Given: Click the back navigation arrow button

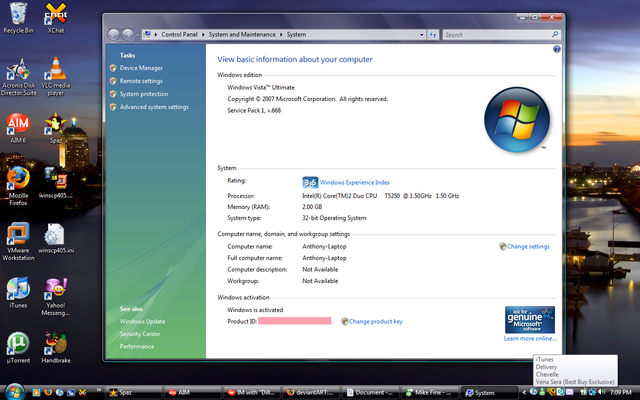Looking at the screenshot, I should pos(113,35).
